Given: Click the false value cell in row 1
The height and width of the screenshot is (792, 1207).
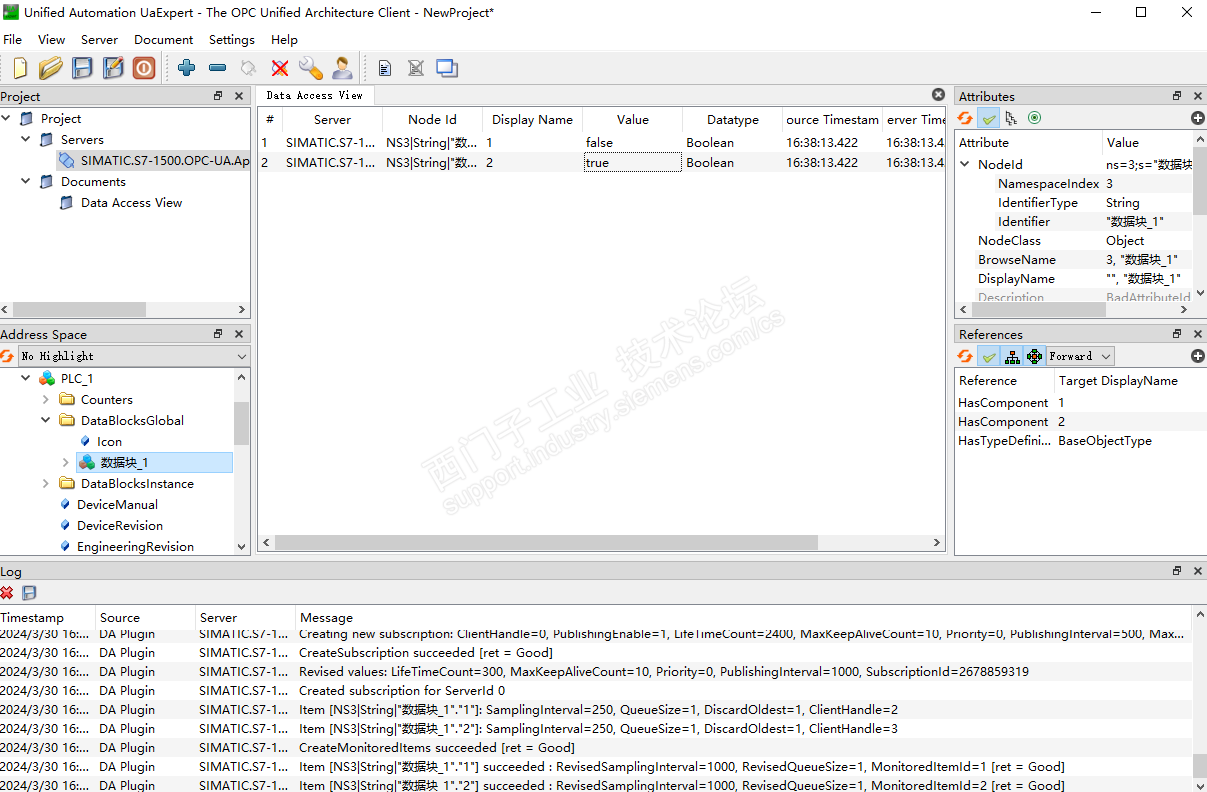Looking at the screenshot, I should (632, 143).
